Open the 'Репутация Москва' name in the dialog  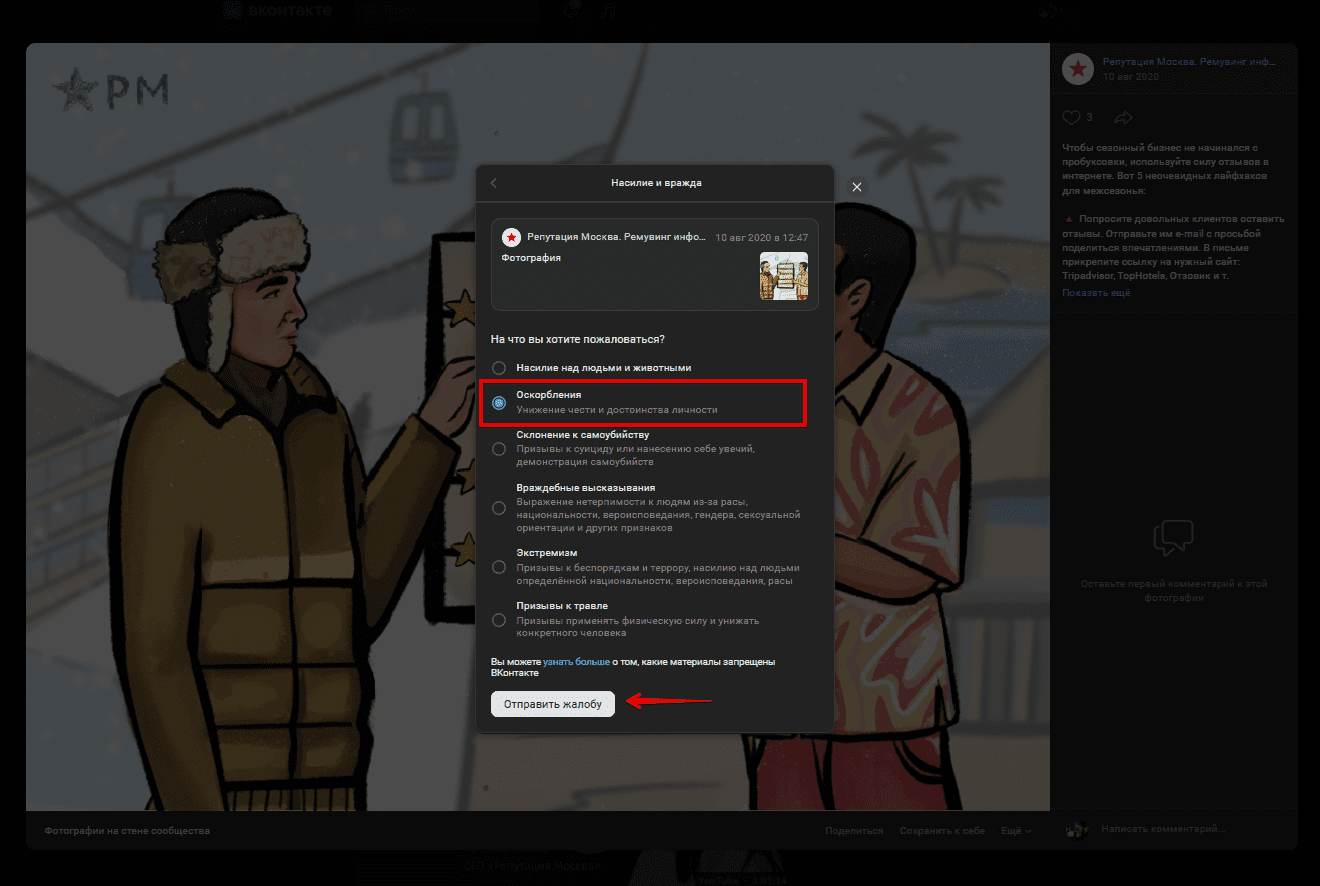pos(617,237)
